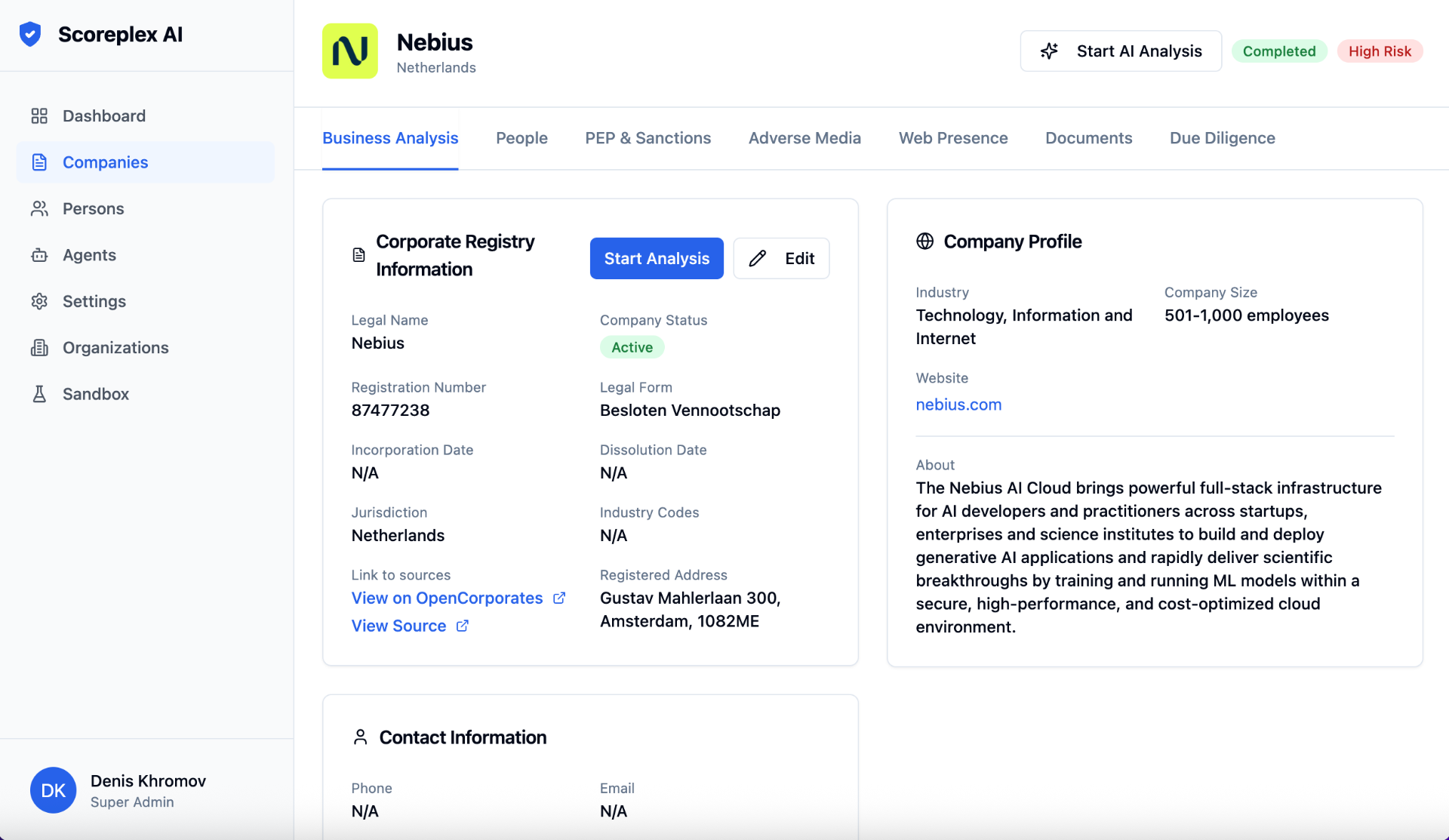Image resolution: width=1449 pixels, height=840 pixels.
Task: Select the Due Diligence tab
Action: point(1222,138)
